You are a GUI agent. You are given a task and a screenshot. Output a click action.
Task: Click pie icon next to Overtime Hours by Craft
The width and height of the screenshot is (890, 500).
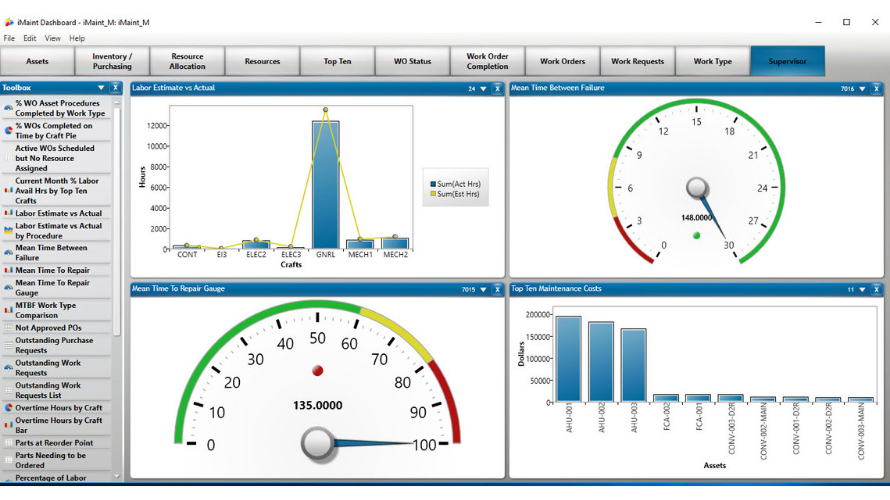(x=9, y=407)
